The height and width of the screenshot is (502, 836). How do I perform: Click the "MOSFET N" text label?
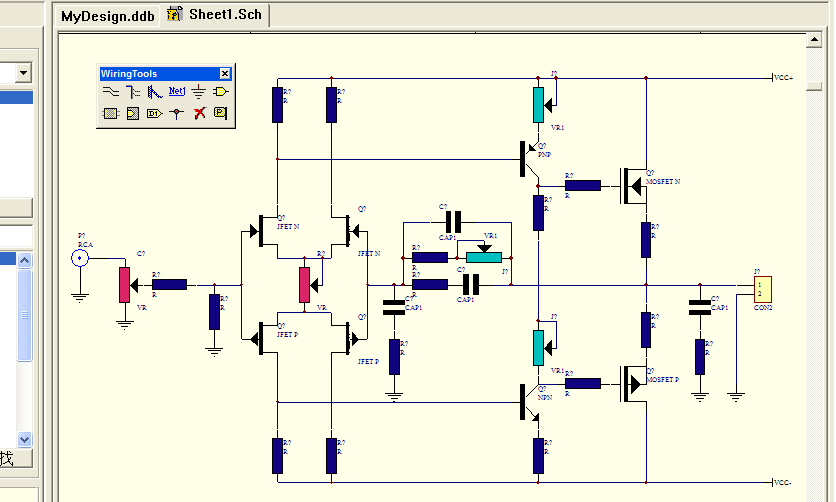(x=663, y=182)
